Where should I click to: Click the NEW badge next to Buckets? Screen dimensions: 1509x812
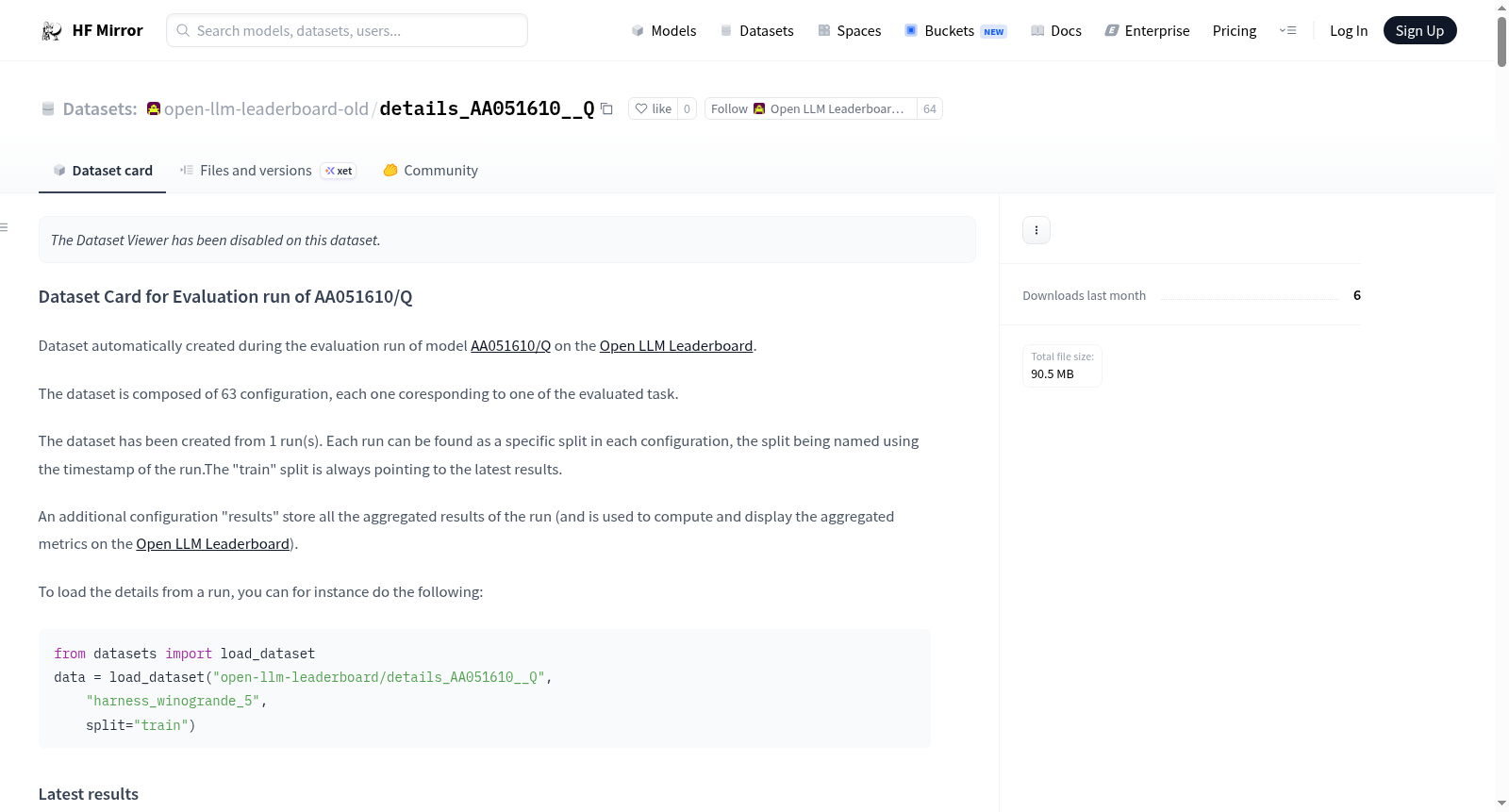click(x=994, y=32)
